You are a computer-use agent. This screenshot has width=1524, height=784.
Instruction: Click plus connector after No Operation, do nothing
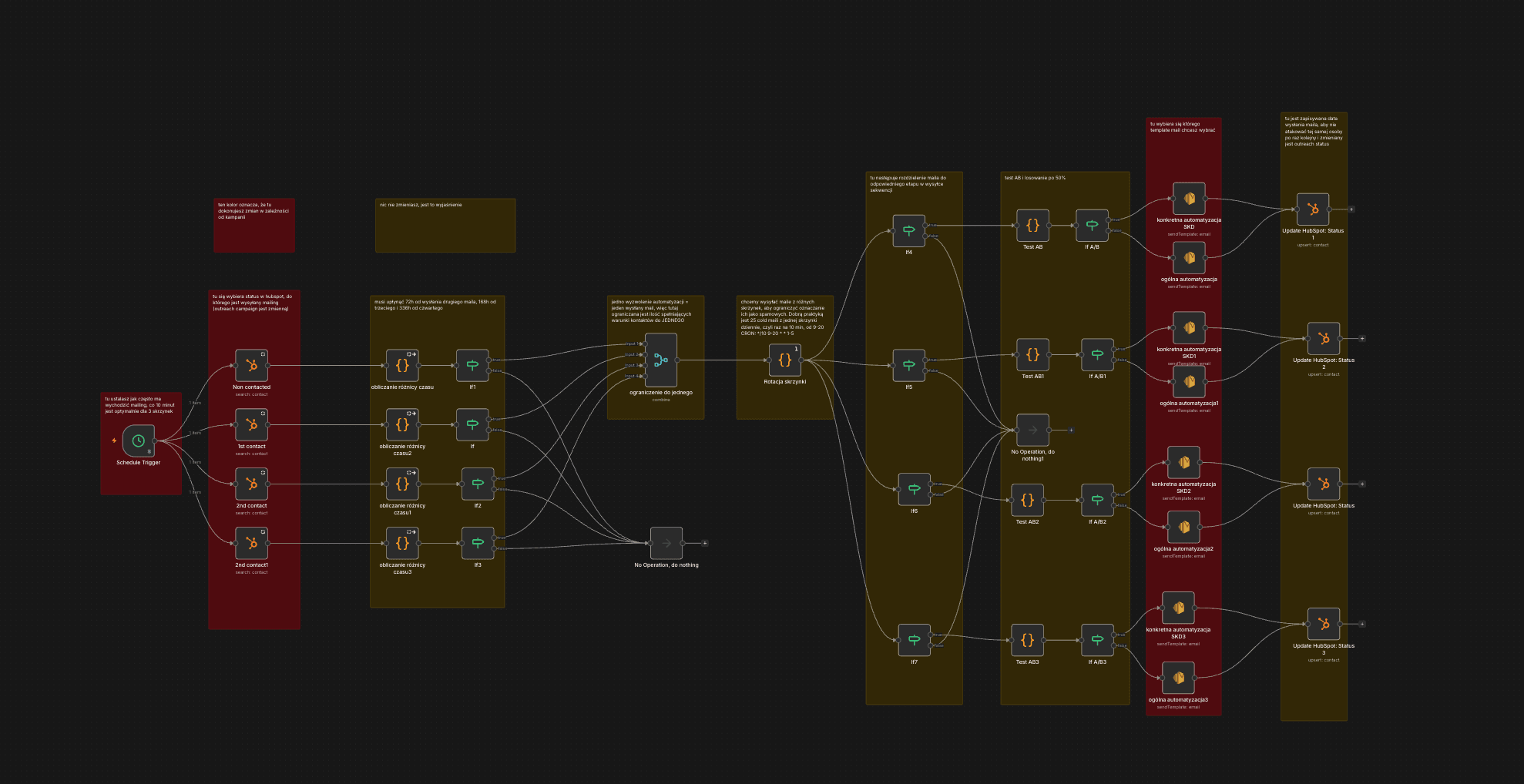coord(704,544)
